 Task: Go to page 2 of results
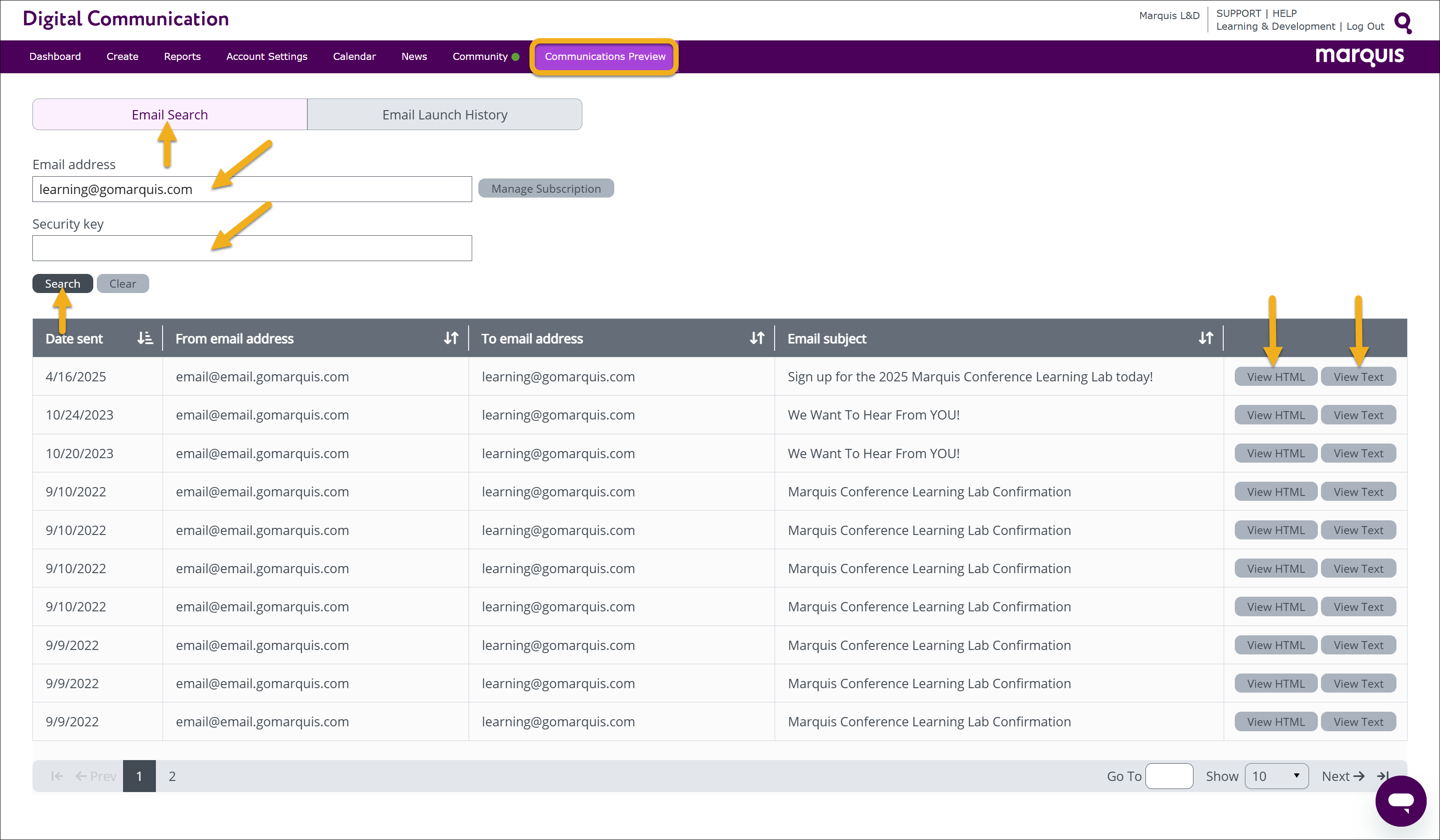172,776
